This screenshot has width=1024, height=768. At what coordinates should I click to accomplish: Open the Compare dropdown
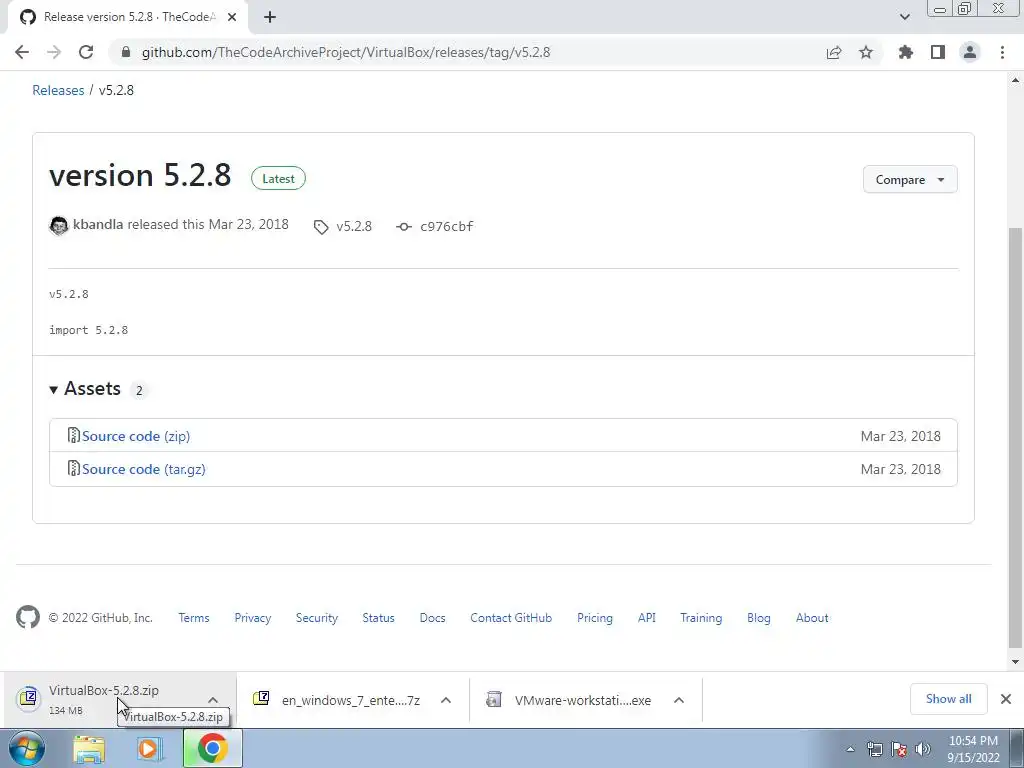point(910,180)
